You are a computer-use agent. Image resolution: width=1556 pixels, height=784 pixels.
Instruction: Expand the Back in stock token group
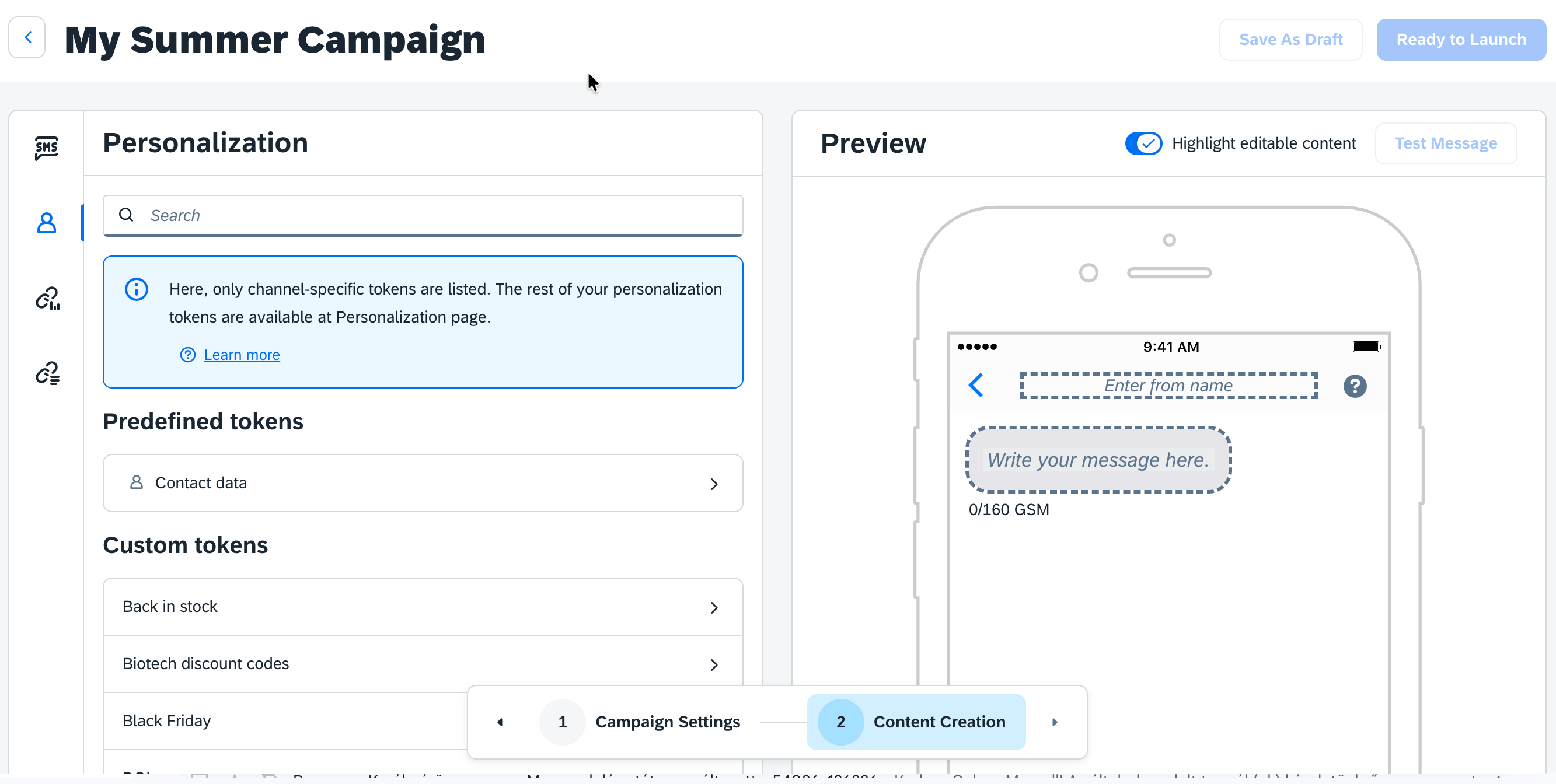[423, 607]
